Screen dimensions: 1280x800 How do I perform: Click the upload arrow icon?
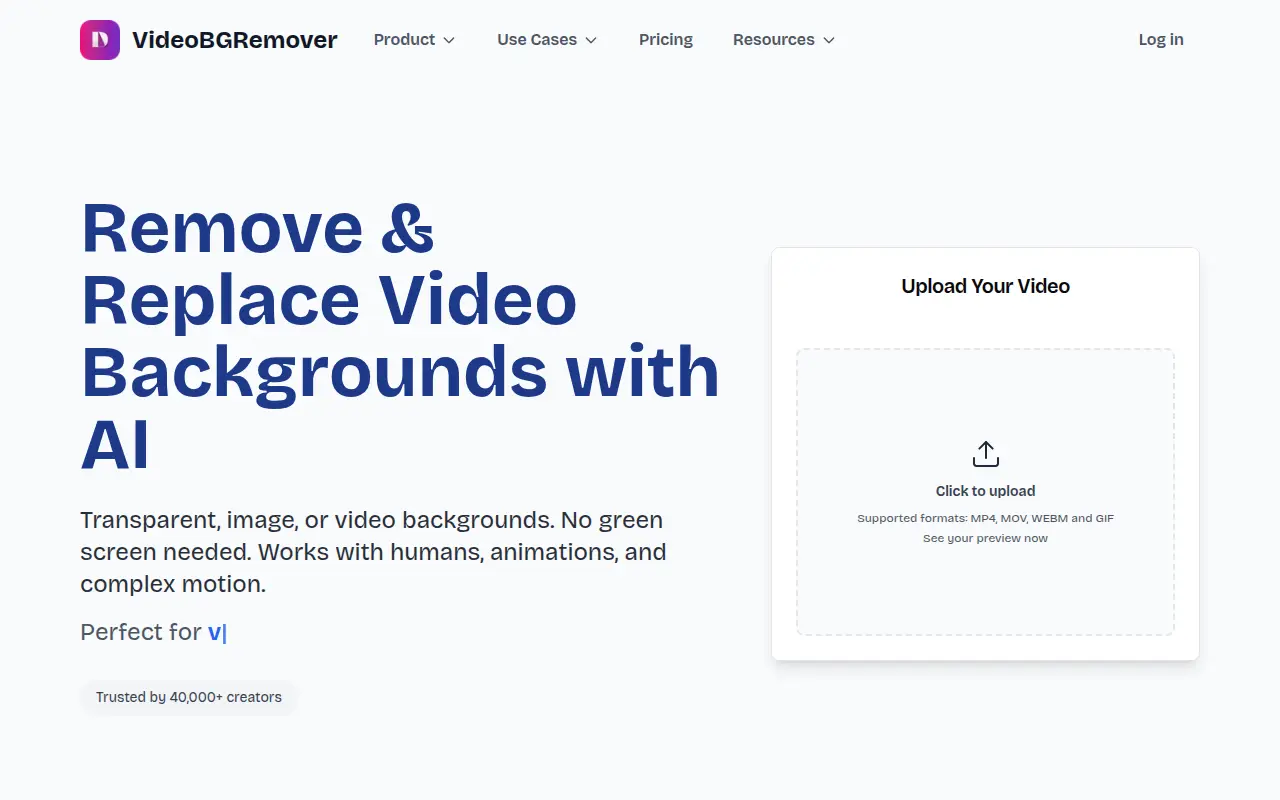(x=986, y=454)
